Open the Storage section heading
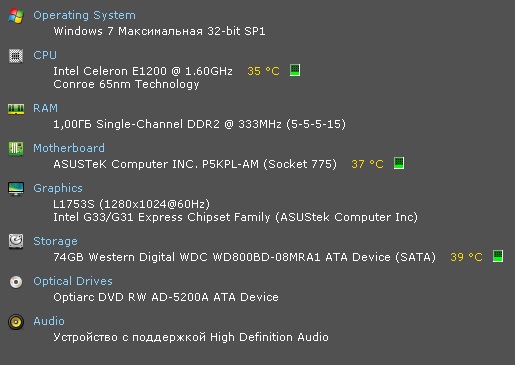 55,241
